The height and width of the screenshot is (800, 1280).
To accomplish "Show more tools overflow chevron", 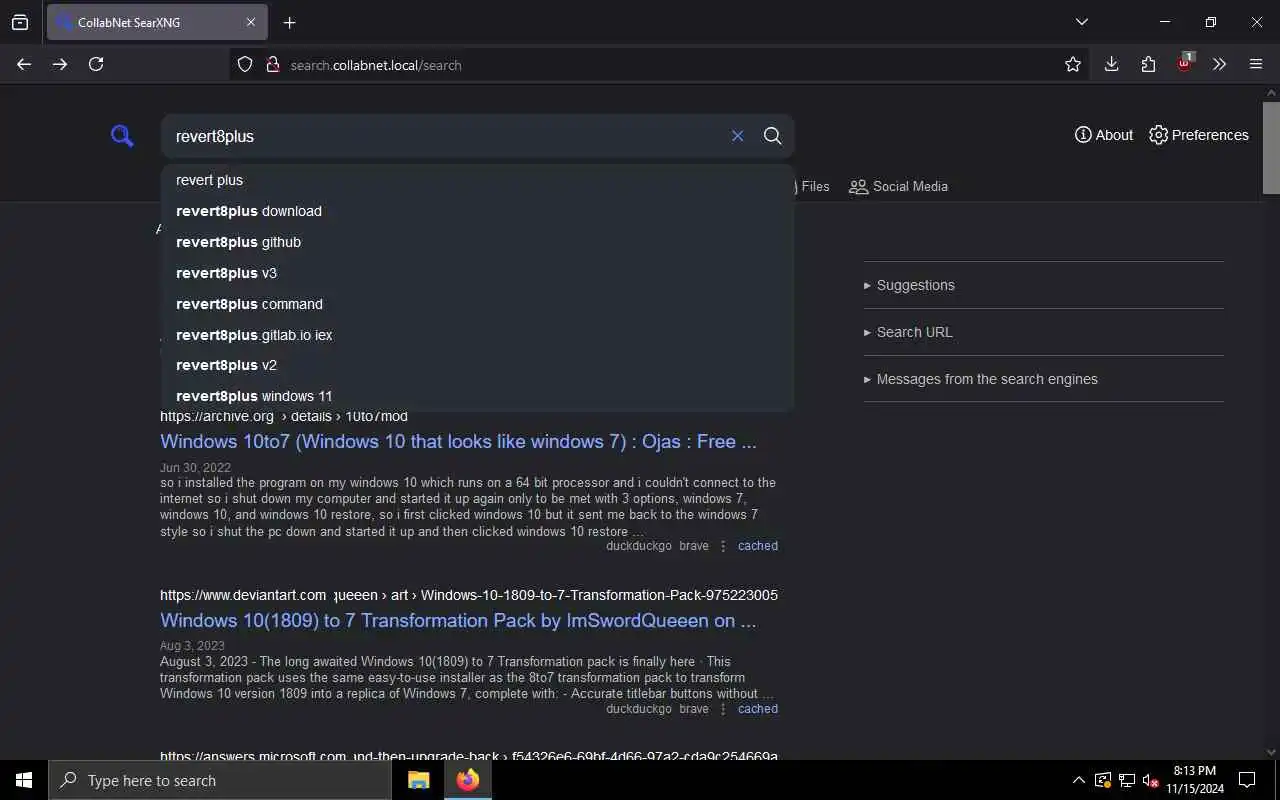I will click(1219, 64).
